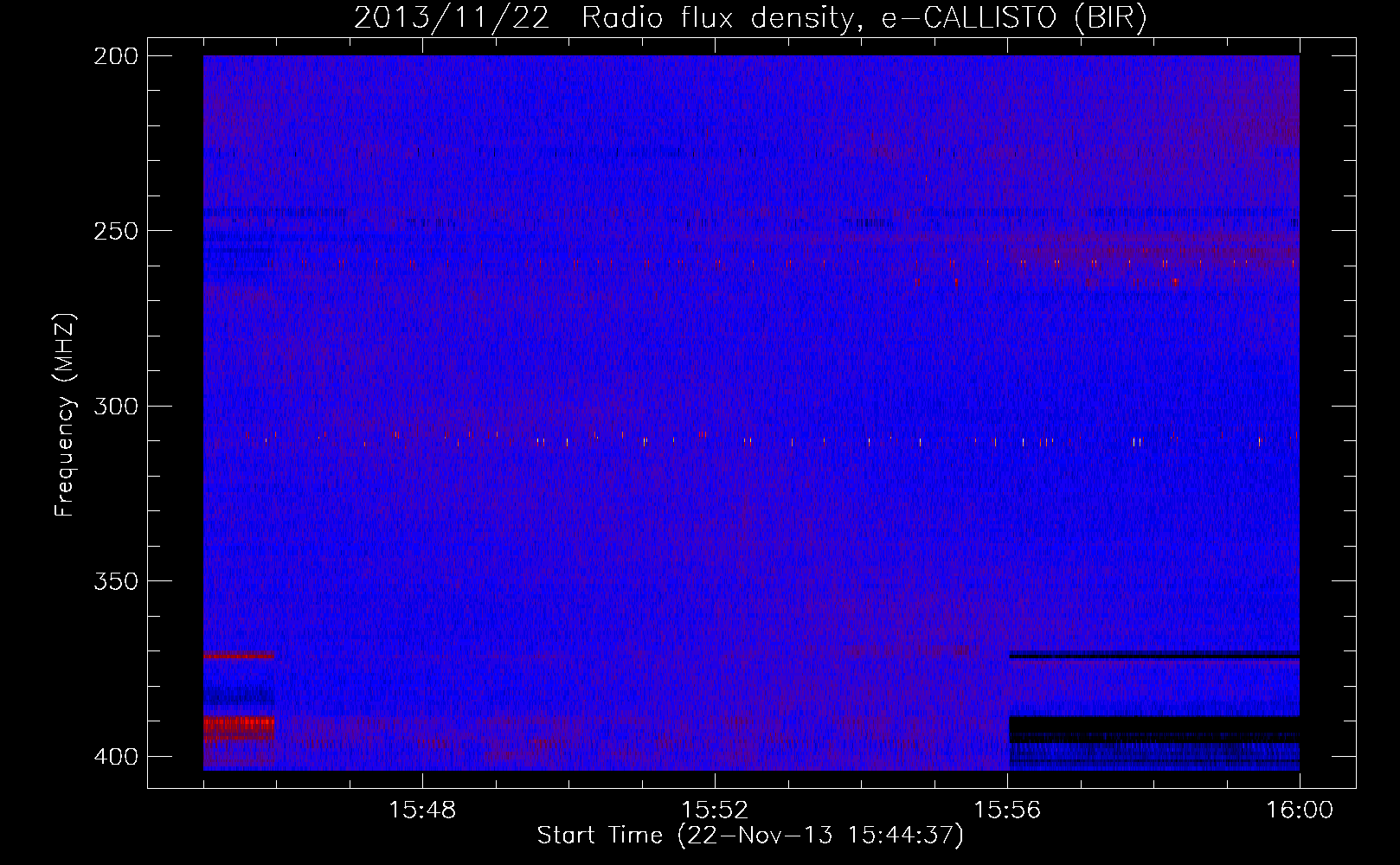
Task: Click the 400 frequency tick label
Action: pyautogui.click(x=115, y=757)
